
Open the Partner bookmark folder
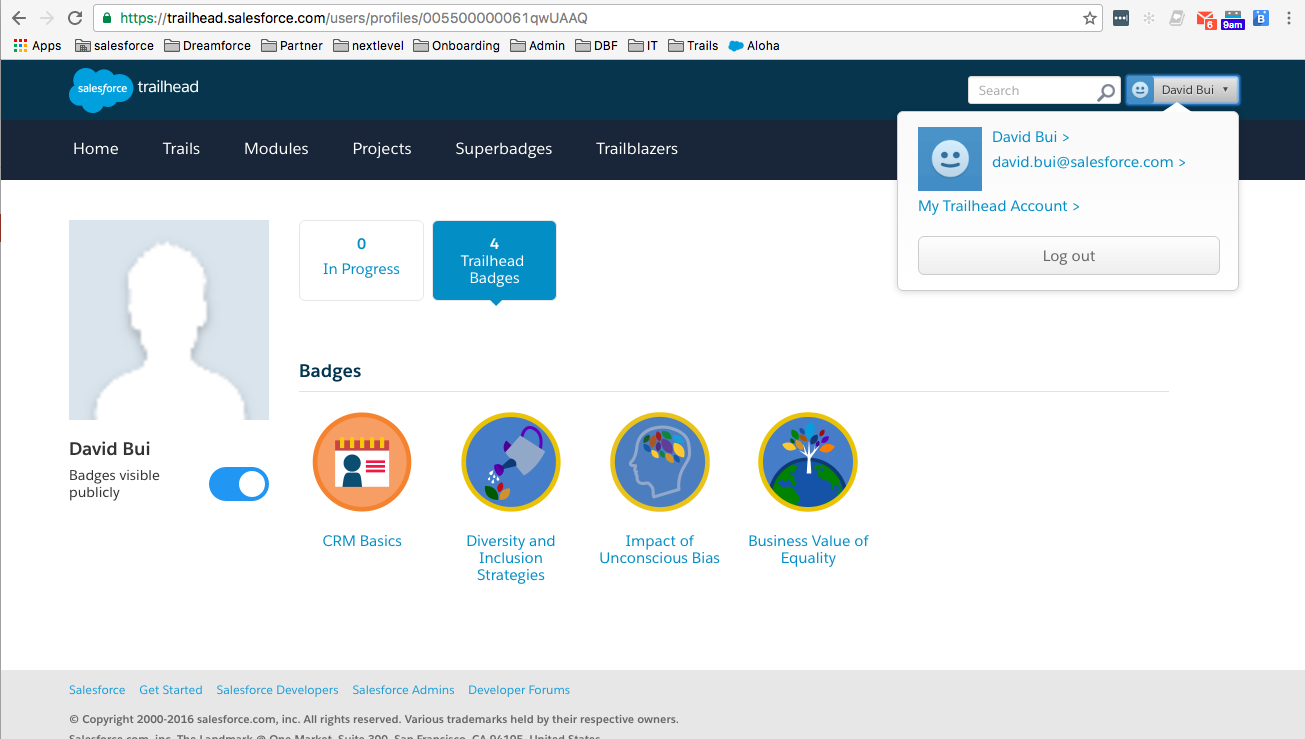[x=292, y=46]
